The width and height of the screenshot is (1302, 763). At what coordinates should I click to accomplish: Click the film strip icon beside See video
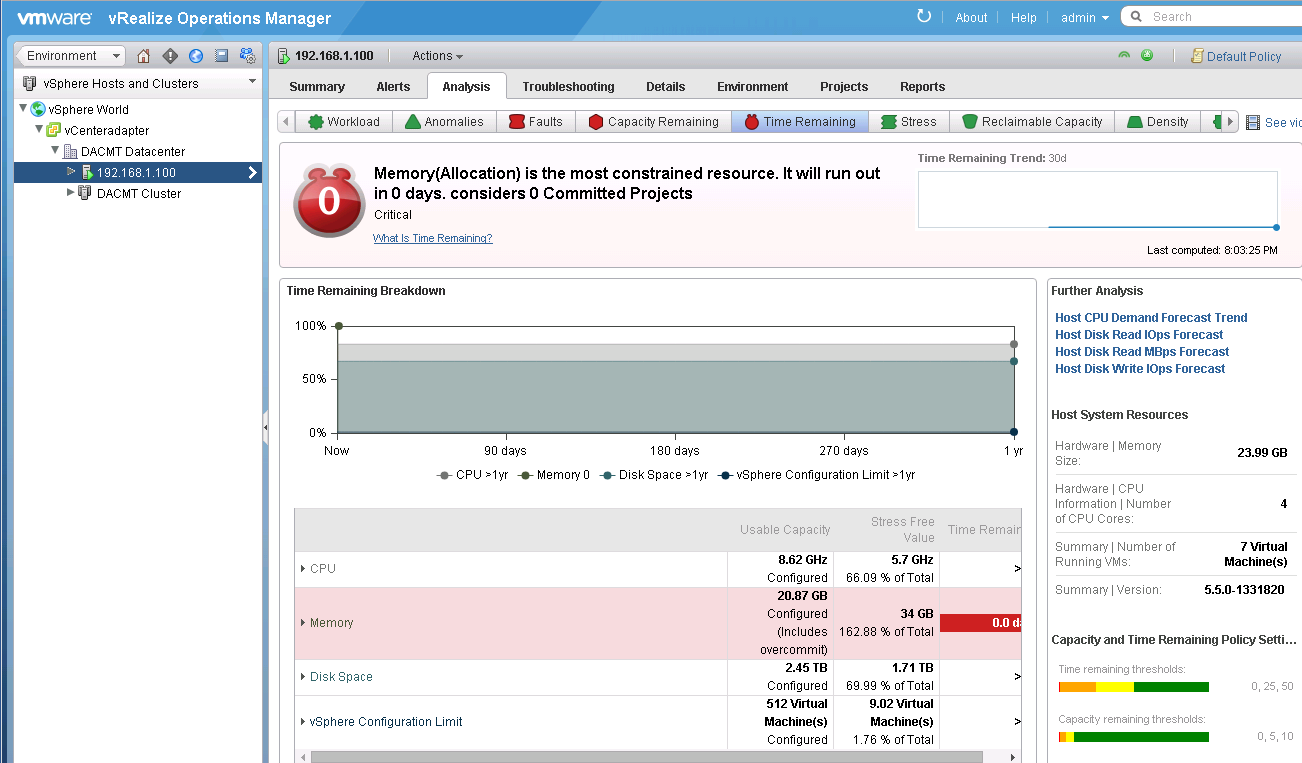(x=1253, y=122)
